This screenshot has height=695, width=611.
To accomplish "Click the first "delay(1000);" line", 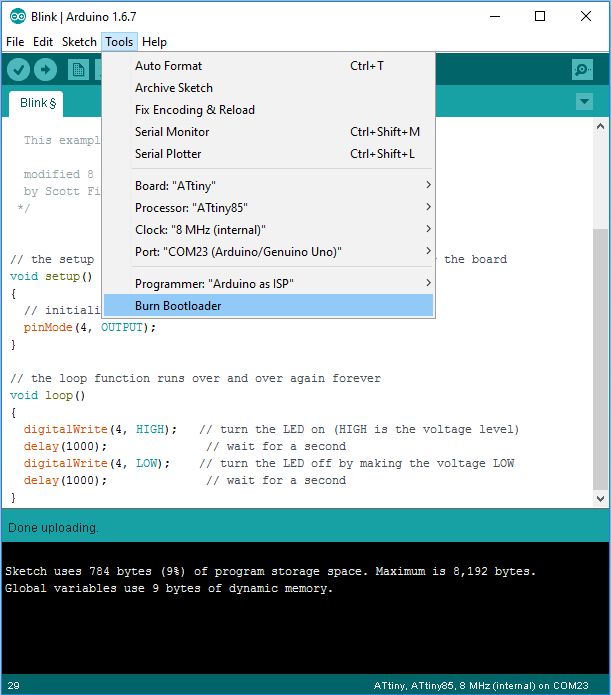I will point(65,446).
